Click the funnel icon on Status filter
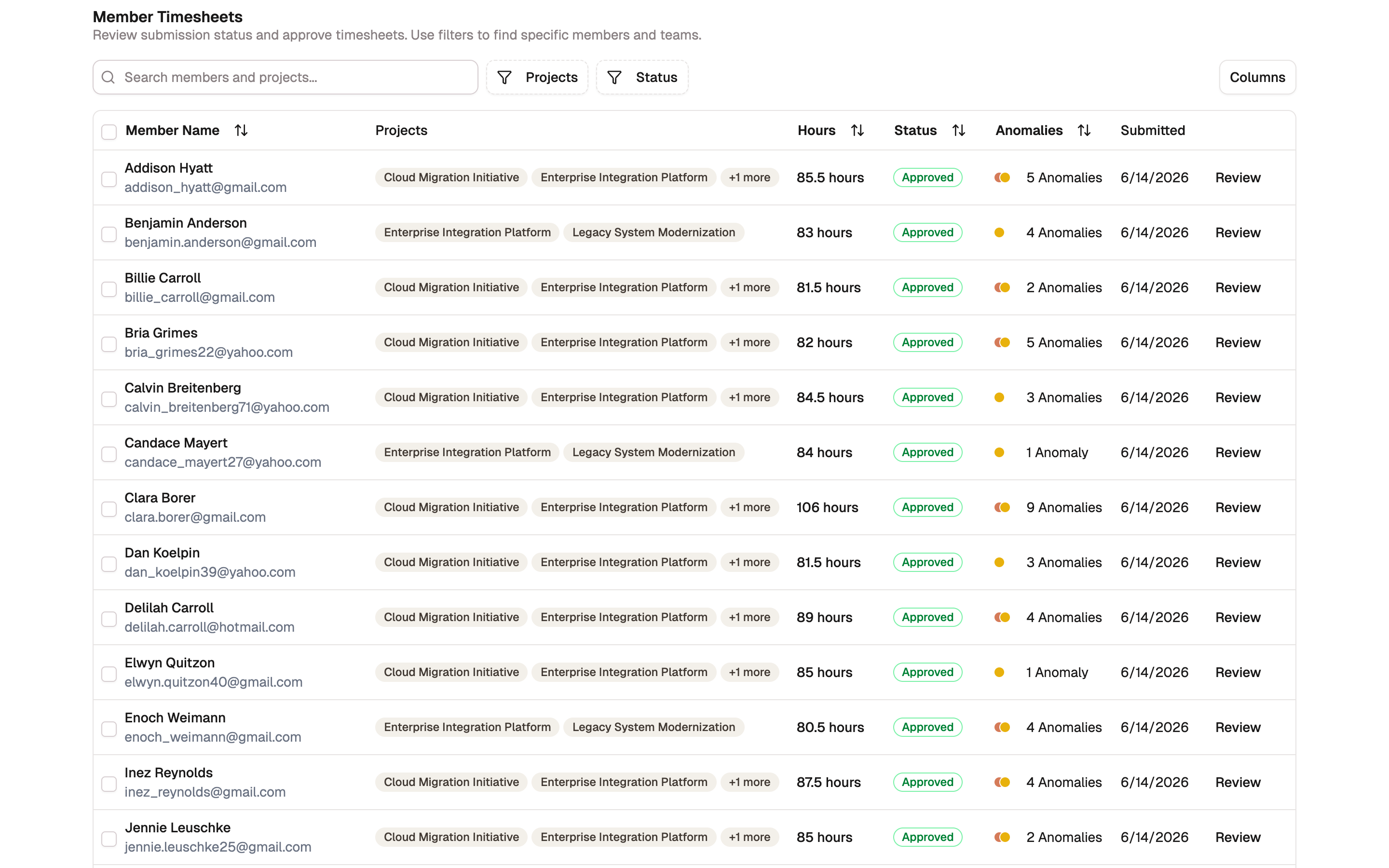 click(614, 77)
